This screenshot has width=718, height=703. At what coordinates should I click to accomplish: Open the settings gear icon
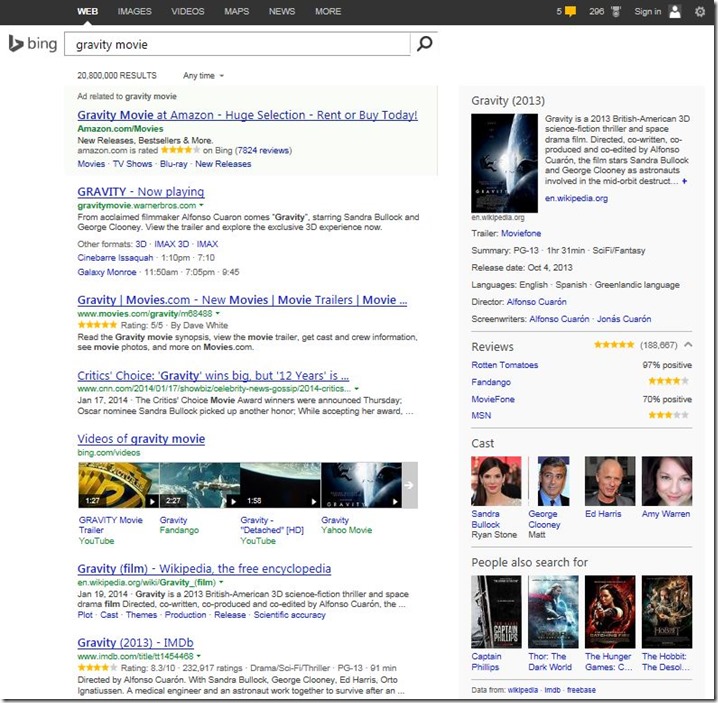(x=700, y=11)
